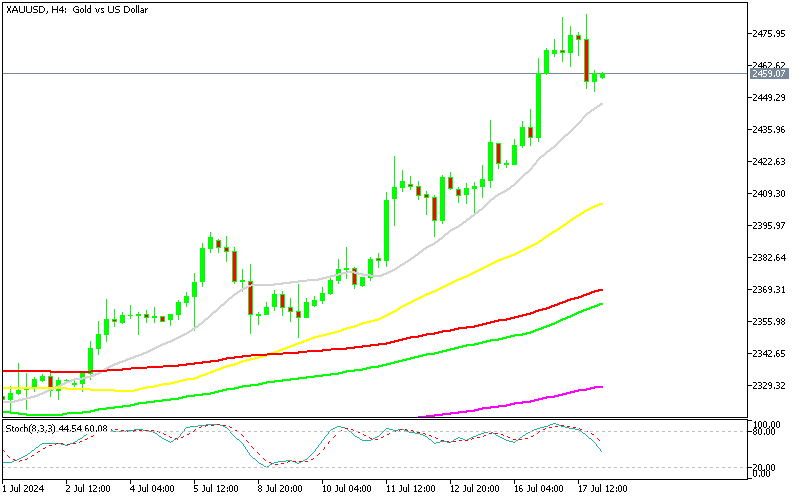
Task: Click the XAUUSD, H4 chart title
Action: tap(77, 9)
